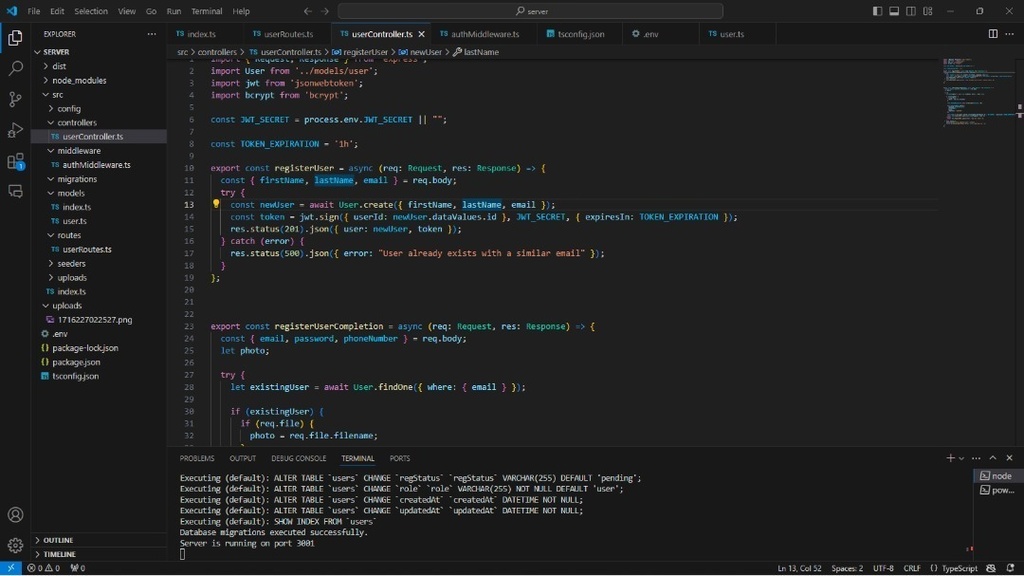Viewport: 1024px width, 576px height.
Task: Open the editor More Actions ellipsis
Action: click(x=1009, y=34)
